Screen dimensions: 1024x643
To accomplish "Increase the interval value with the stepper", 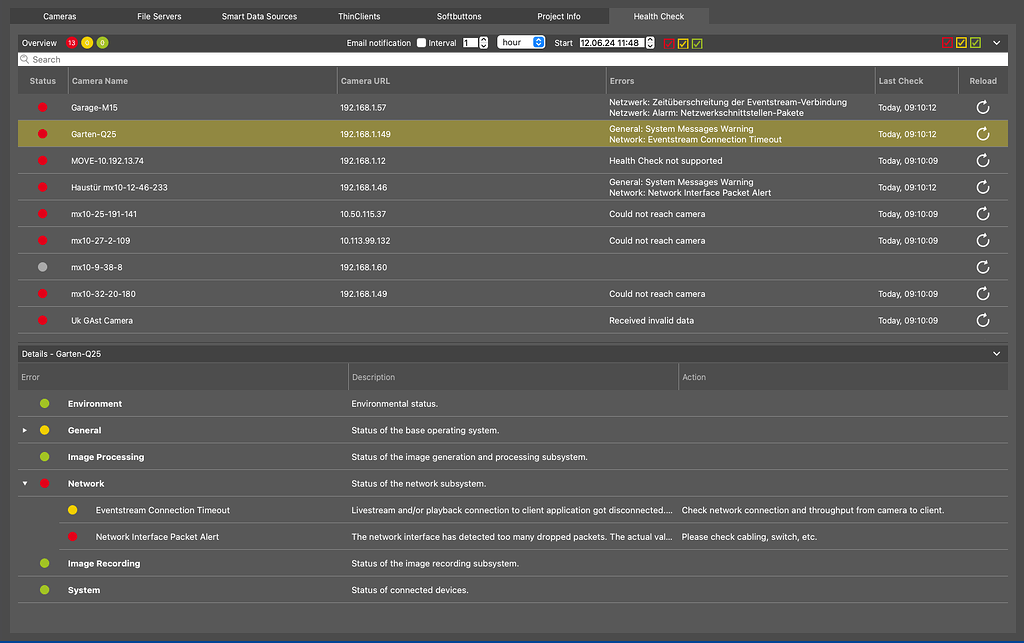I will tap(485, 40).
